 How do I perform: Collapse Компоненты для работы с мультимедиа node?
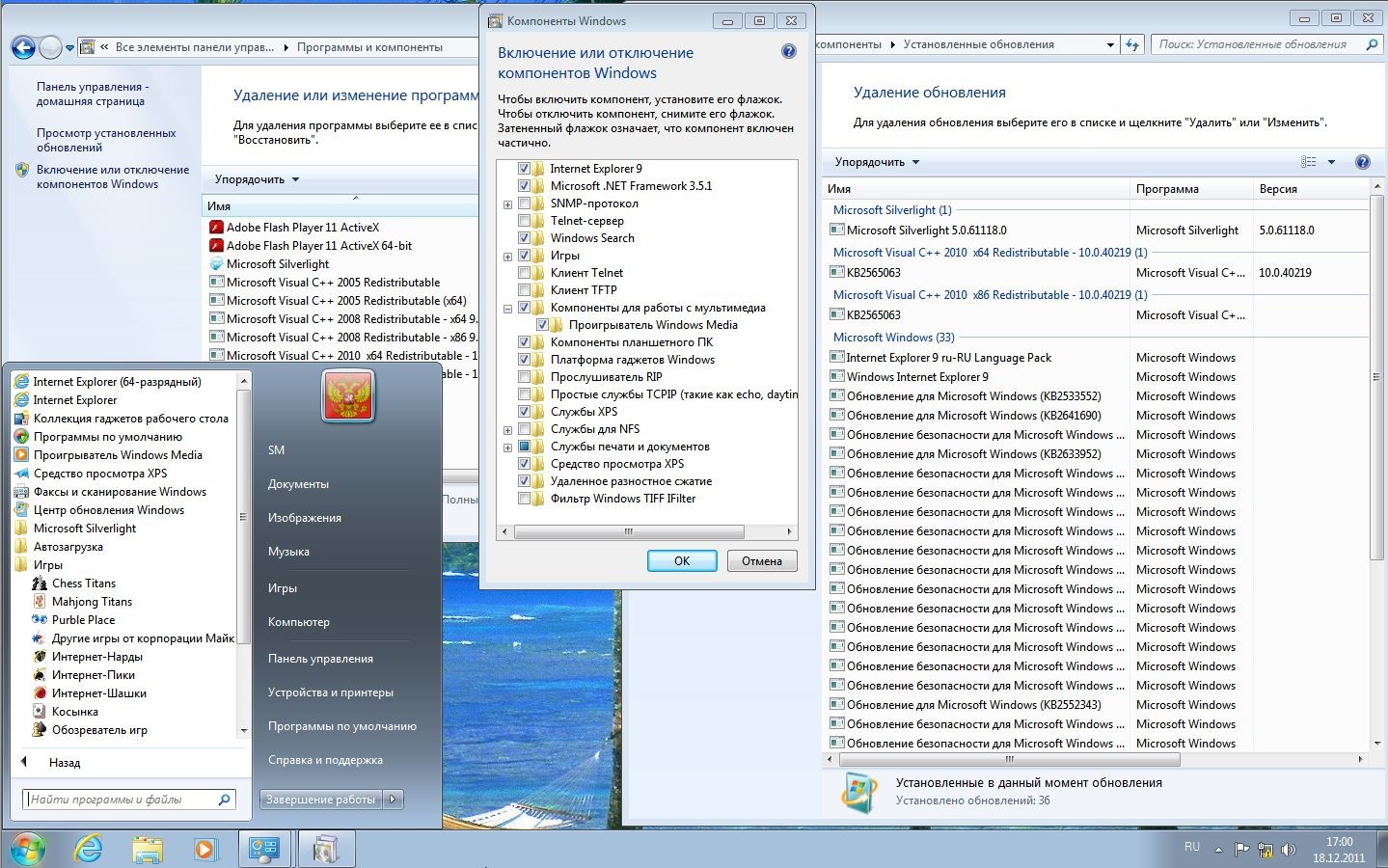507,309
